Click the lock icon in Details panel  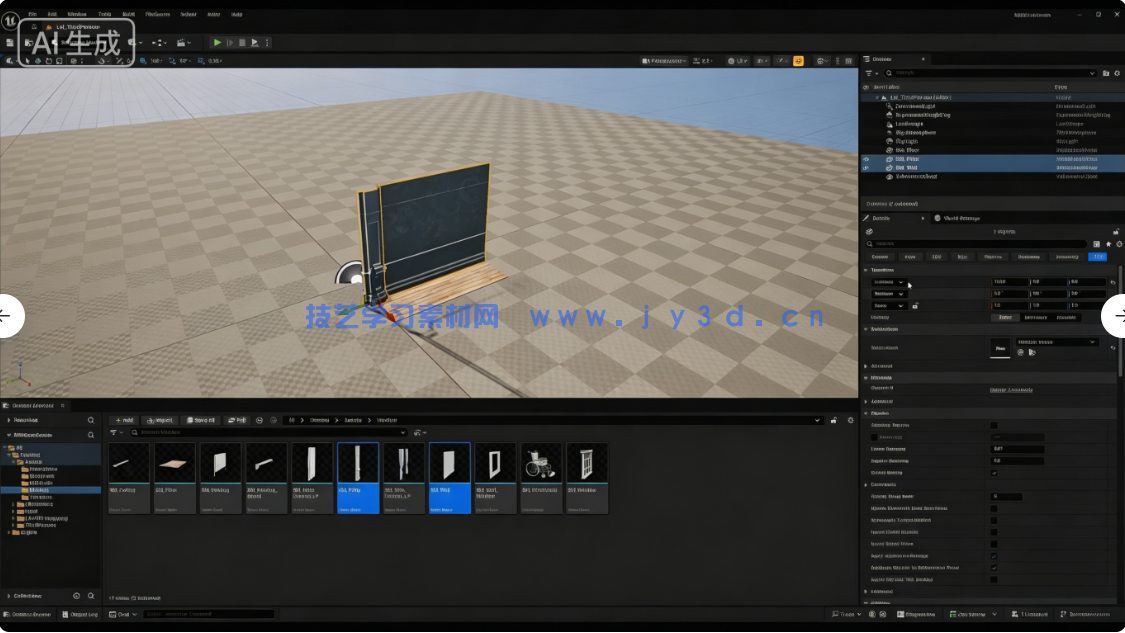pyautogui.click(x=1116, y=231)
